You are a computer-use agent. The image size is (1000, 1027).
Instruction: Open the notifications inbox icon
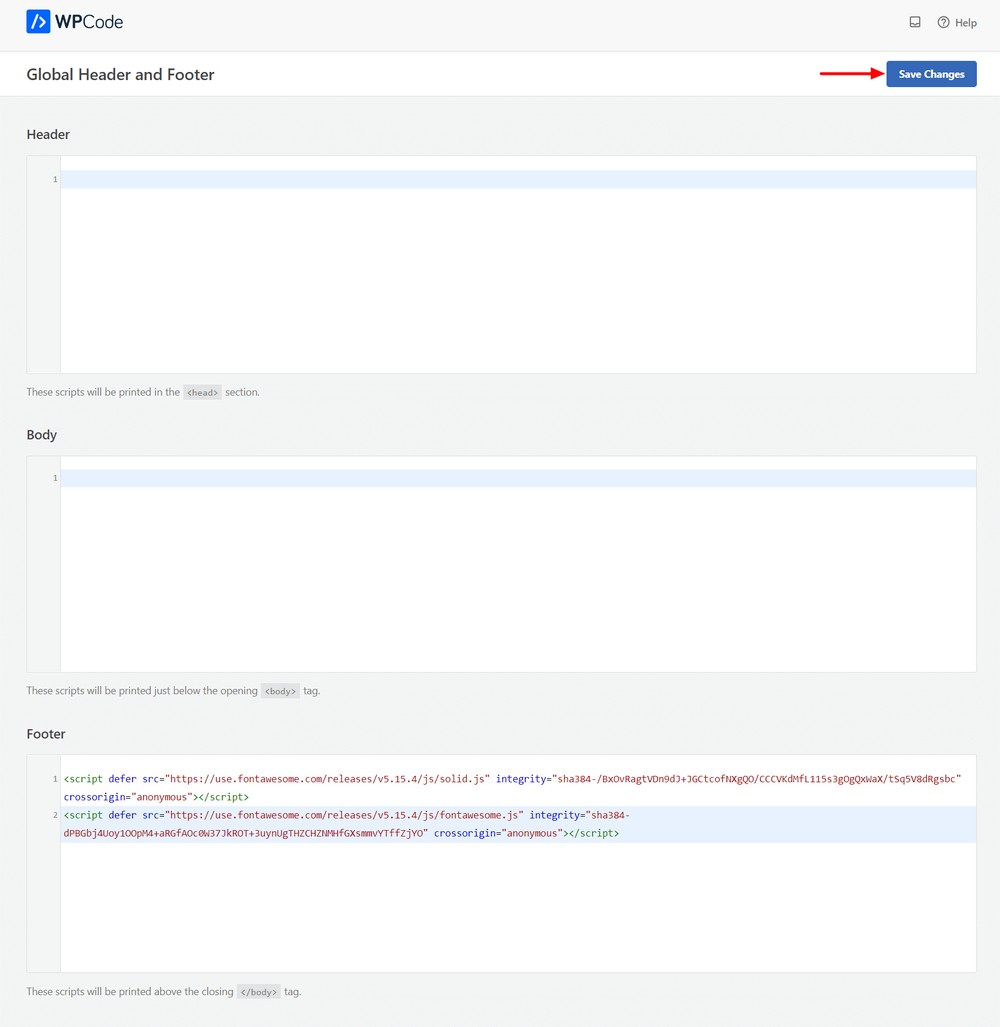pos(915,22)
